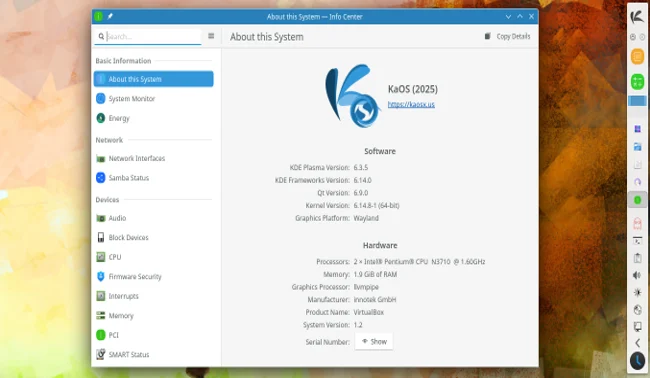Click the Qt version 6.9.0 value
The image size is (650, 378).
pos(361,193)
